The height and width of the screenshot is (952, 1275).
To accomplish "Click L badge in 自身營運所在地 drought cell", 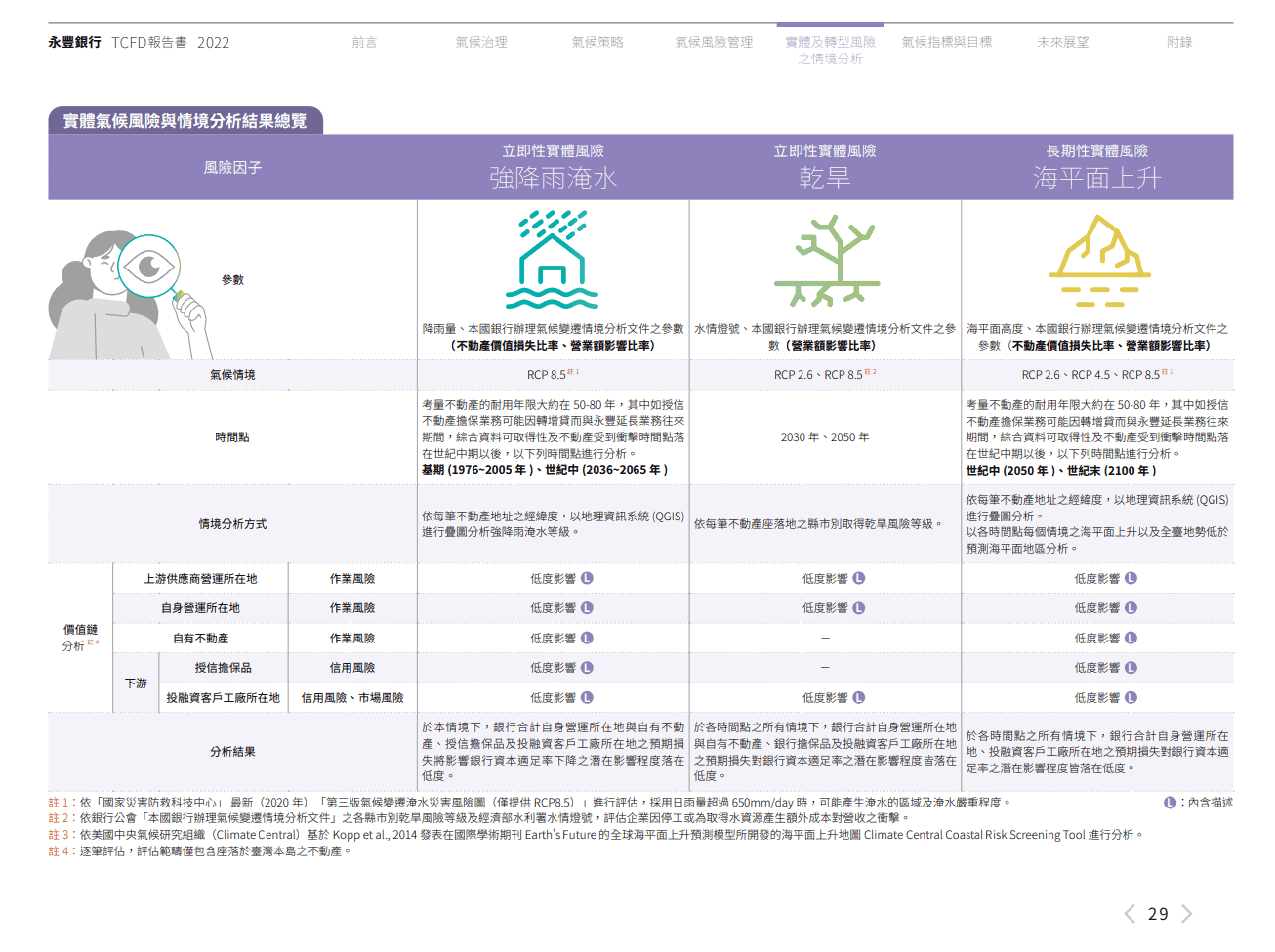I will click(x=859, y=608).
